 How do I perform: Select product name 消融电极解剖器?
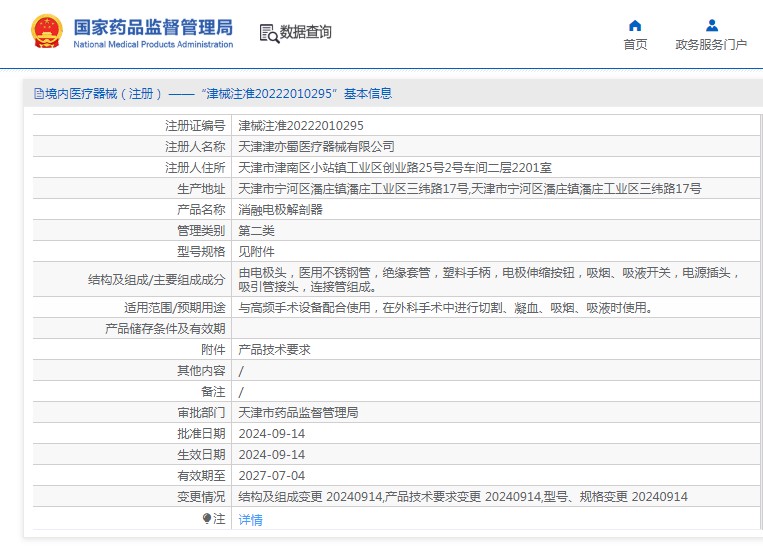pos(280,210)
